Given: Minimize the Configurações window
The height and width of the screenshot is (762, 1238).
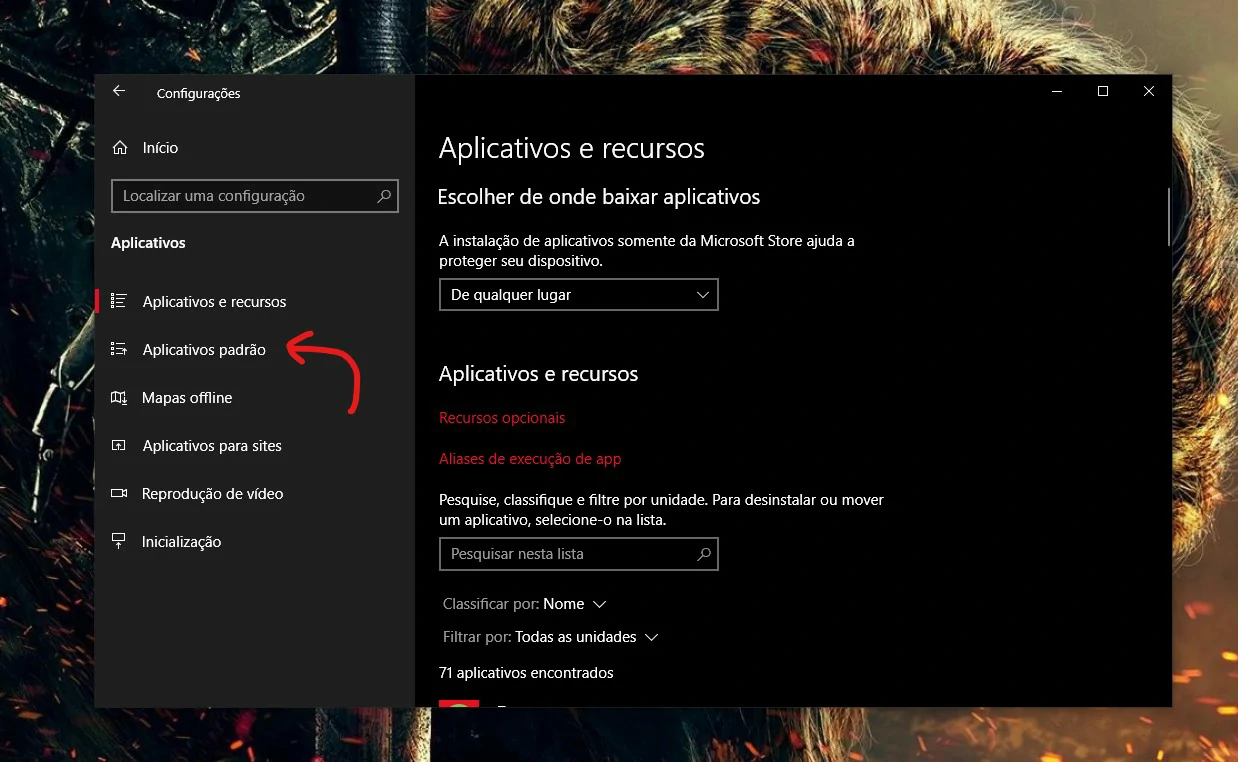Looking at the screenshot, I should point(1057,91).
